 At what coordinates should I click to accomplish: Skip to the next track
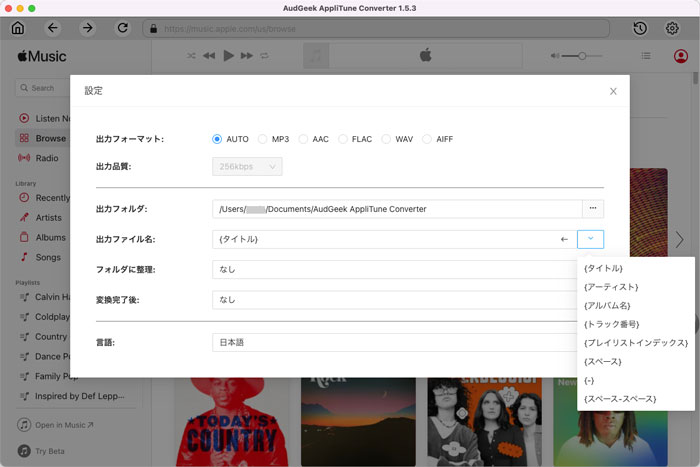tap(246, 56)
